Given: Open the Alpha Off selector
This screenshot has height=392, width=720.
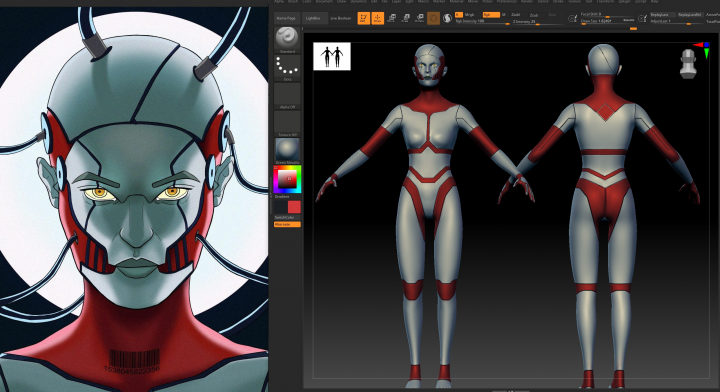Looking at the screenshot, I should coord(287,95).
